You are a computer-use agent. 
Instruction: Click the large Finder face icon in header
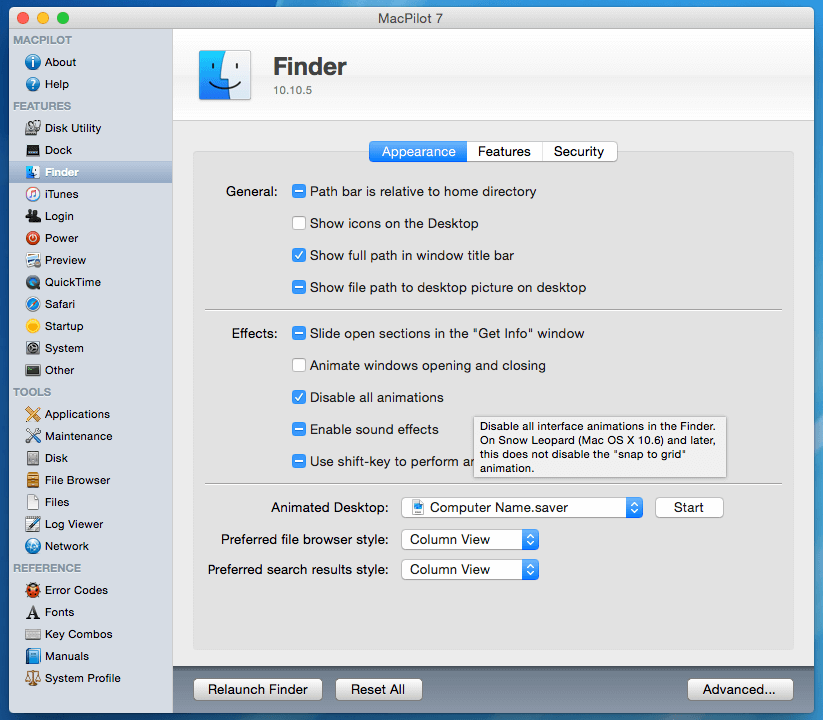225,75
